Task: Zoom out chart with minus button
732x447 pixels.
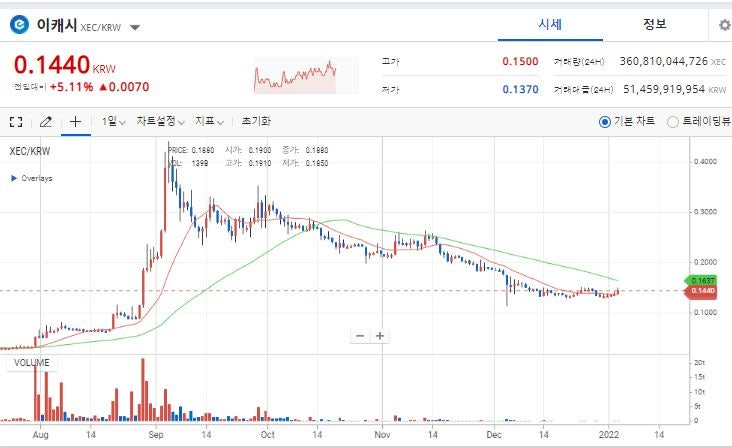Action: point(360,336)
